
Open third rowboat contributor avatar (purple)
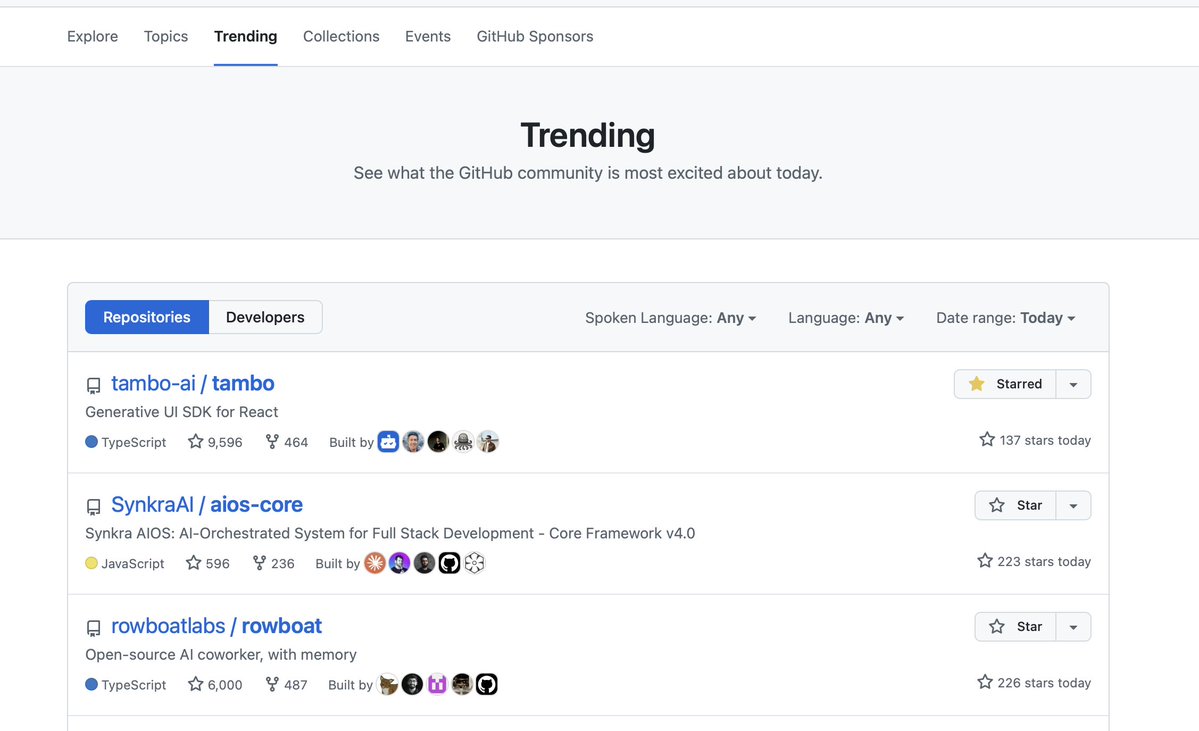[x=437, y=684]
